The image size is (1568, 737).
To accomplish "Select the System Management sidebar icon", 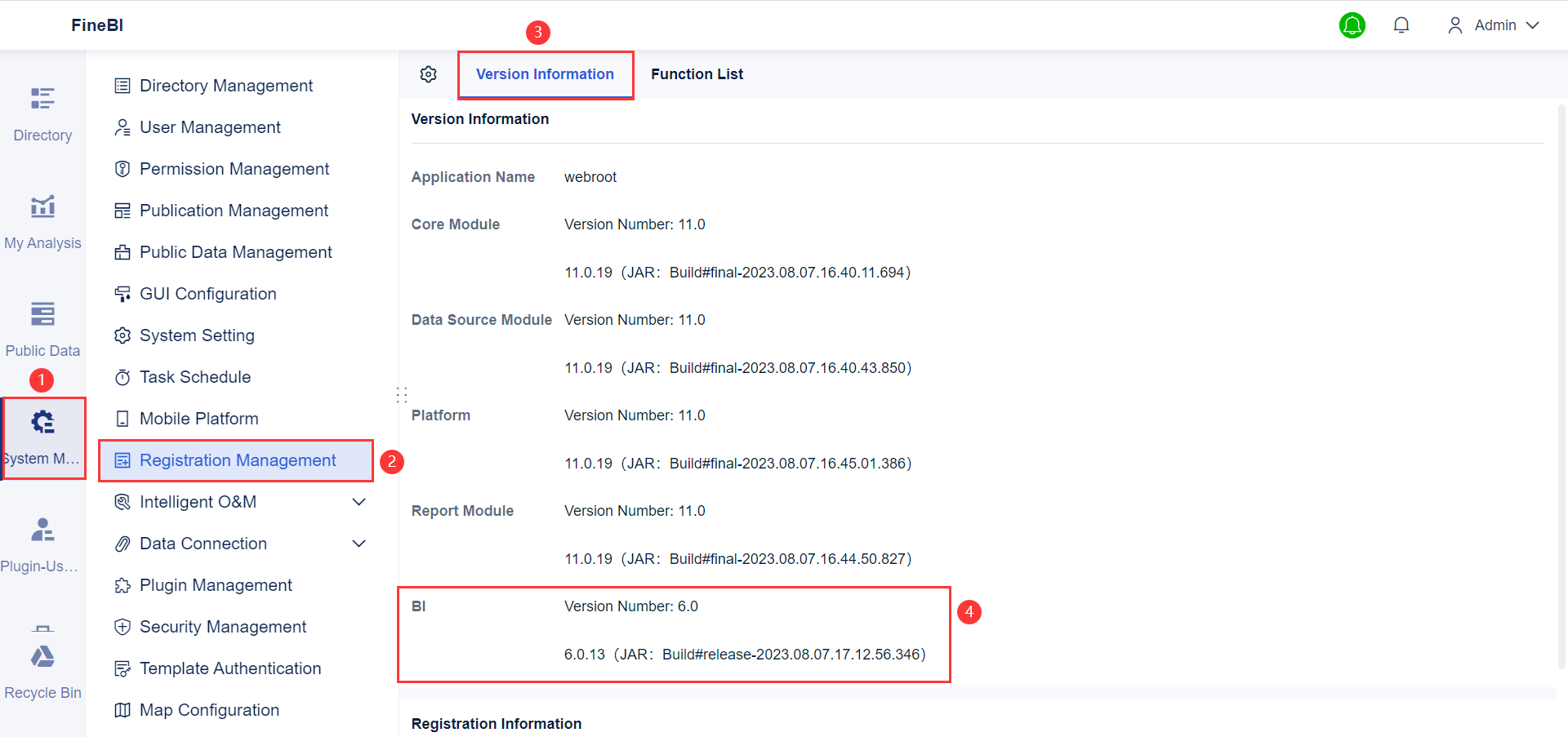I will click(42, 421).
